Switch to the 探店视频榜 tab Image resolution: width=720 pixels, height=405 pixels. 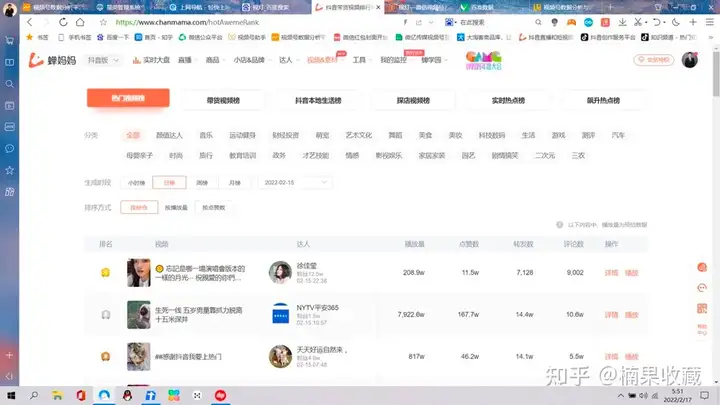tap(413, 100)
